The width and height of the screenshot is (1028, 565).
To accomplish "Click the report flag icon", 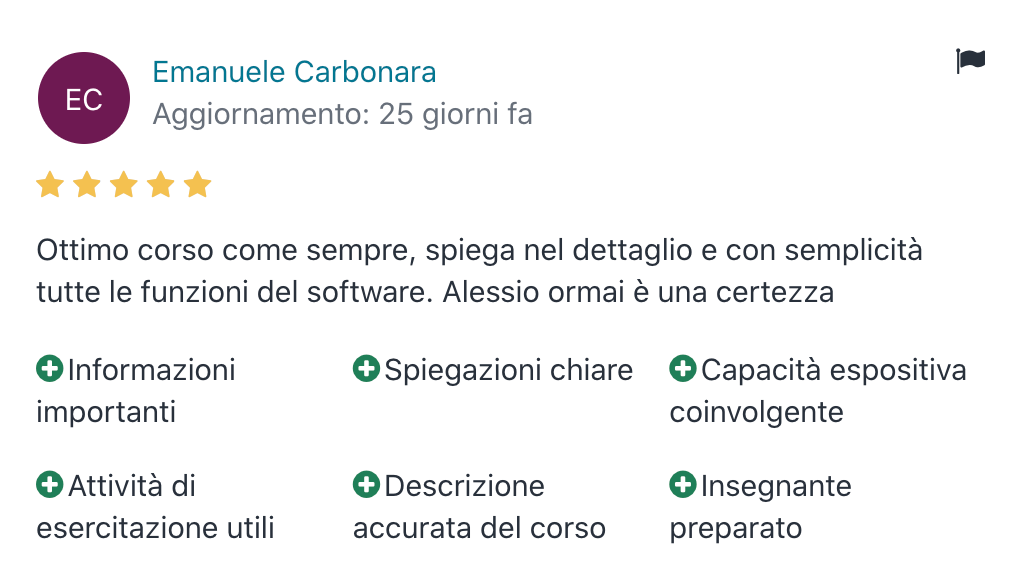I will click(x=970, y=61).
